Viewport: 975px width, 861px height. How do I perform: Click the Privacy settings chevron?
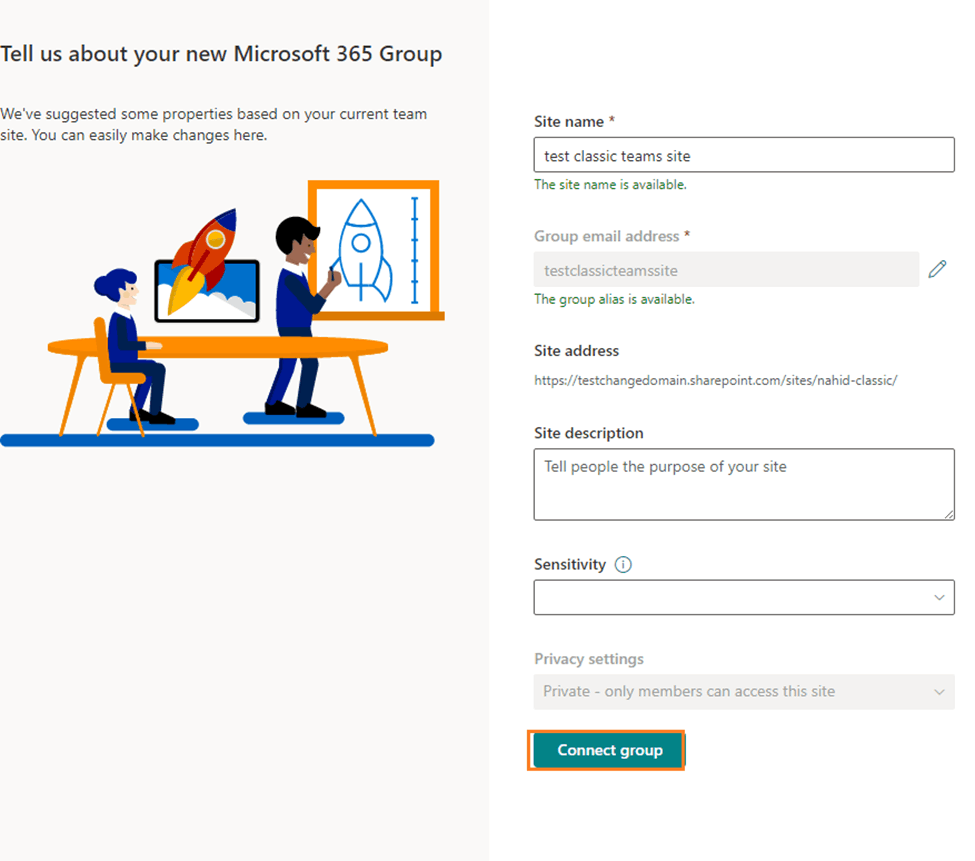940,691
